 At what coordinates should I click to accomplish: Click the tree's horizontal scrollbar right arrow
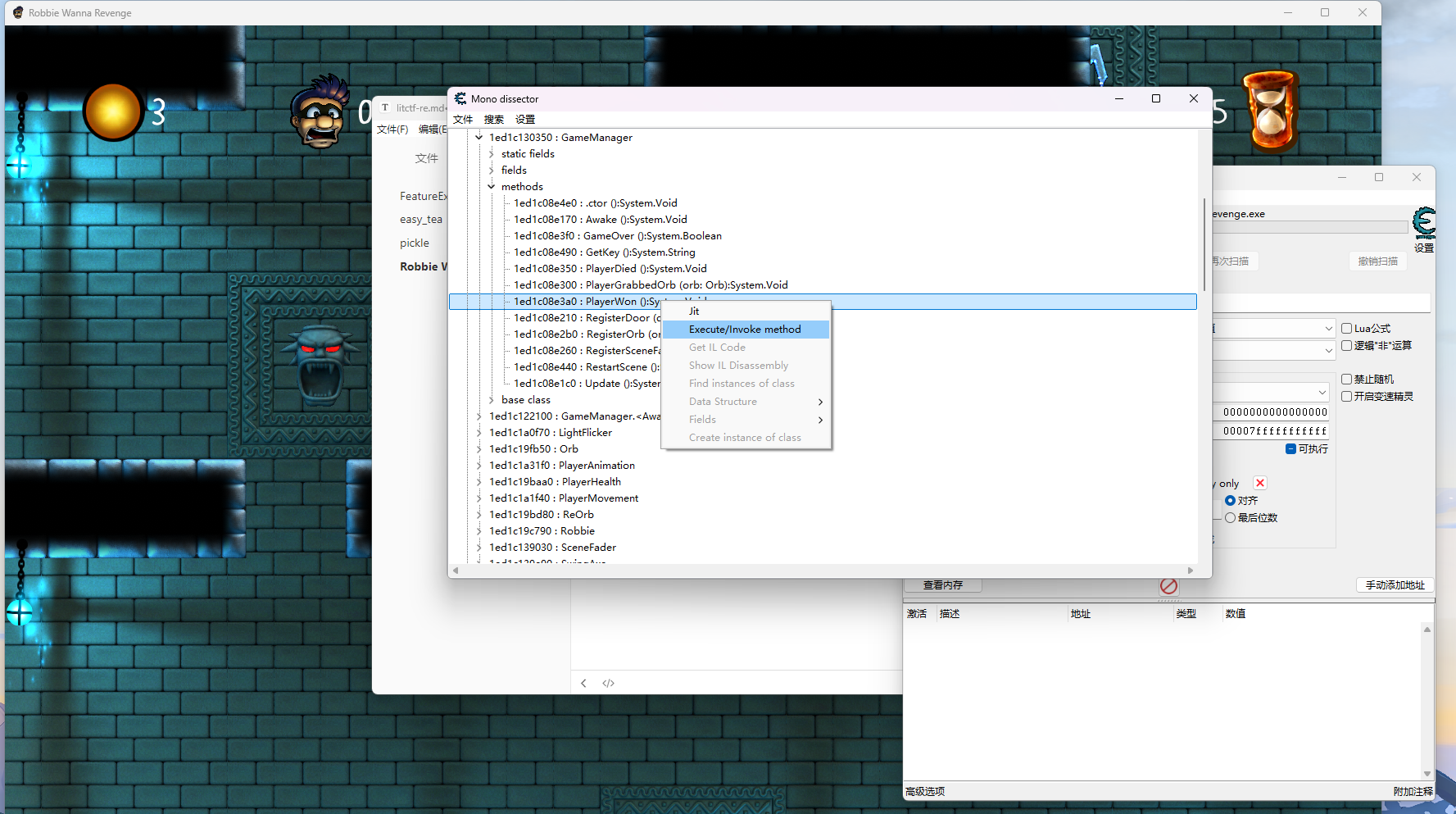(x=1191, y=571)
